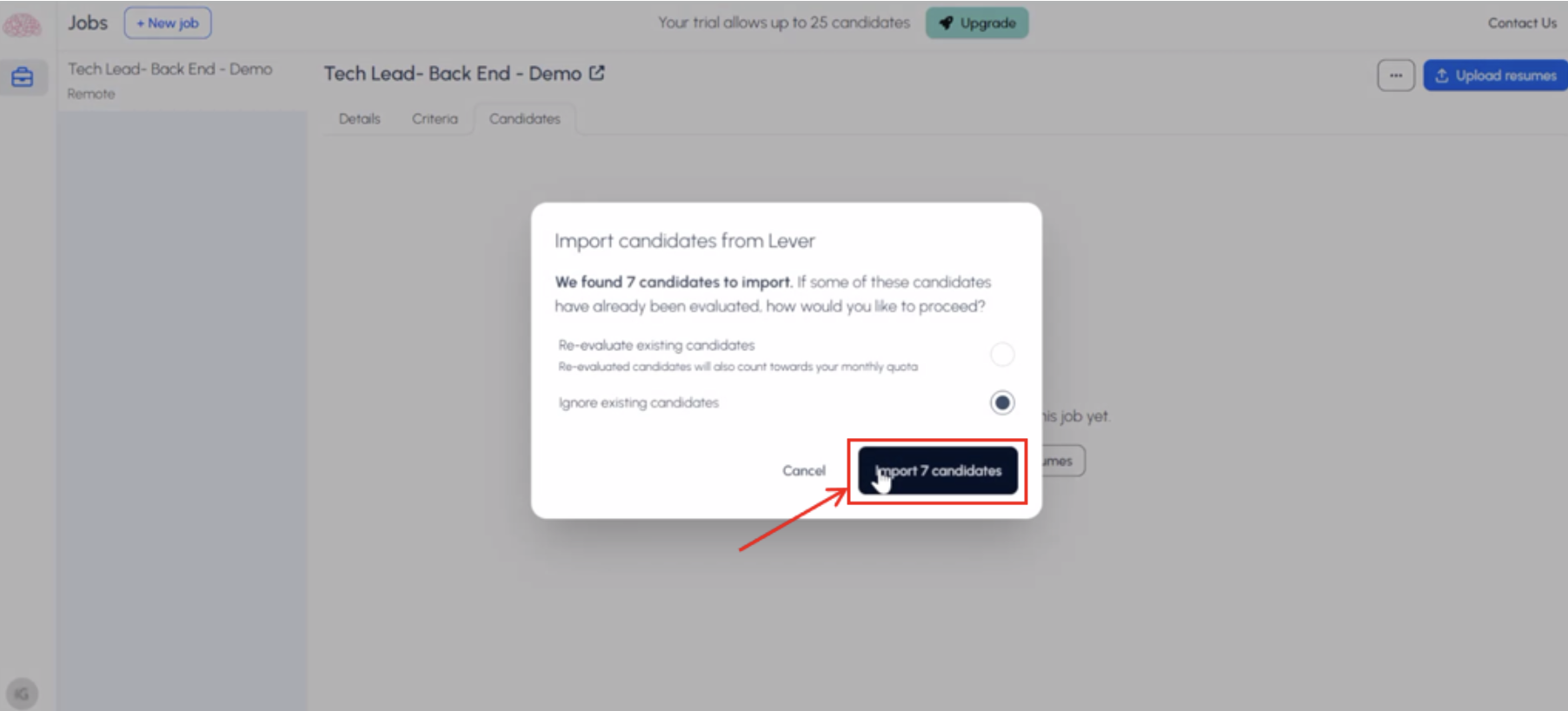Click the Ignore existing candidates label text
Screen dimensions: 1568x711
pyautogui.click(x=639, y=402)
